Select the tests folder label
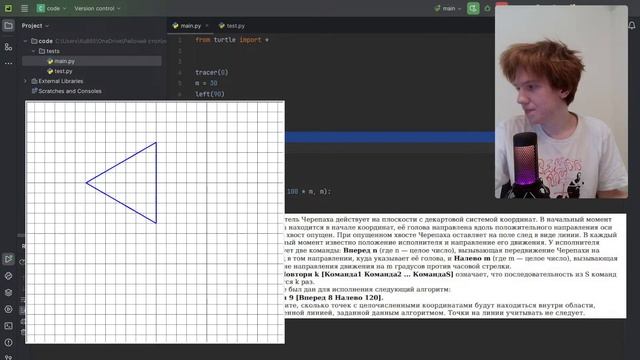Screen dimensions: 640x360 click(x=53, y=51)
